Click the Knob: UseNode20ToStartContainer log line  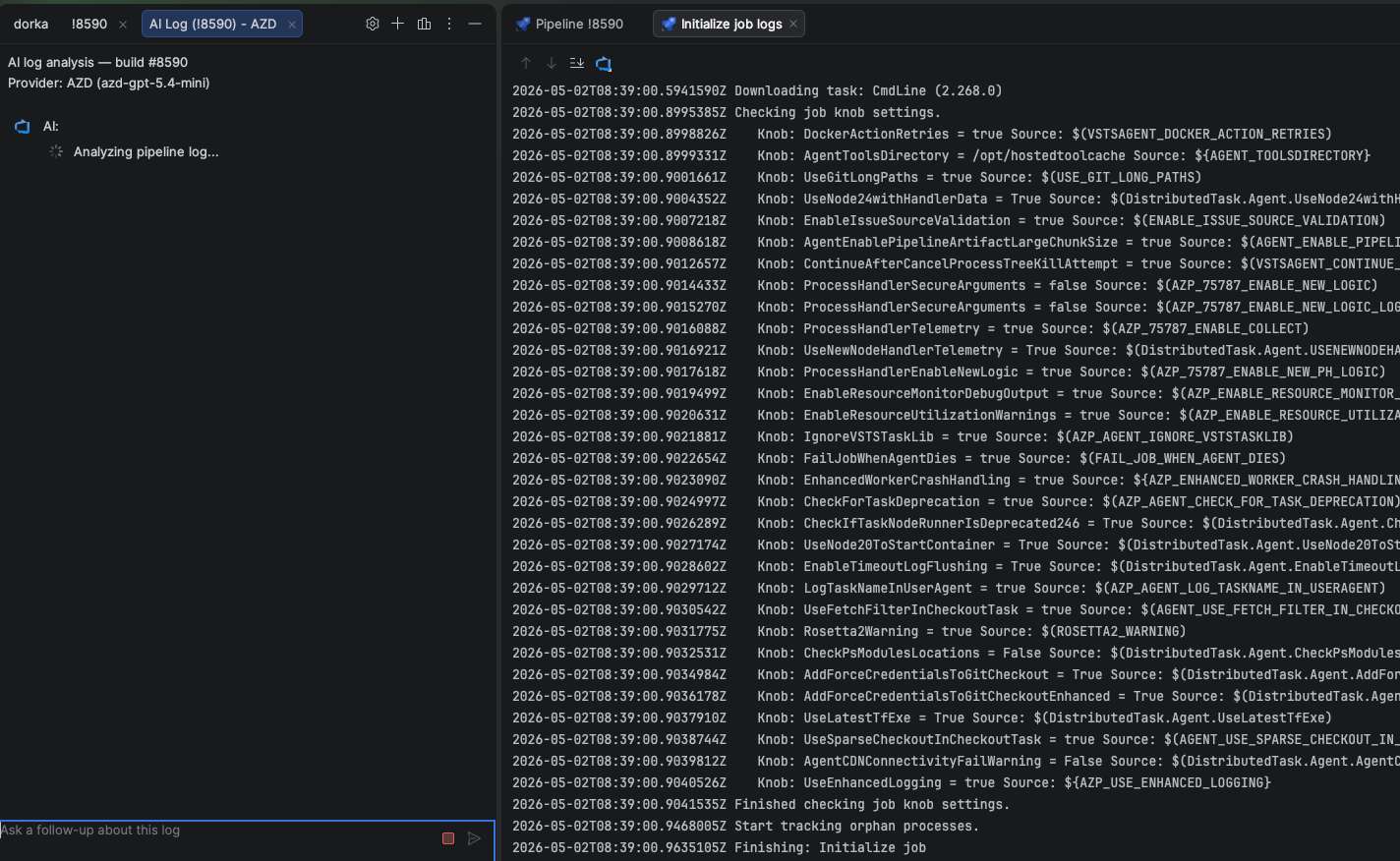pyautogui.click(x=956, y=545)
